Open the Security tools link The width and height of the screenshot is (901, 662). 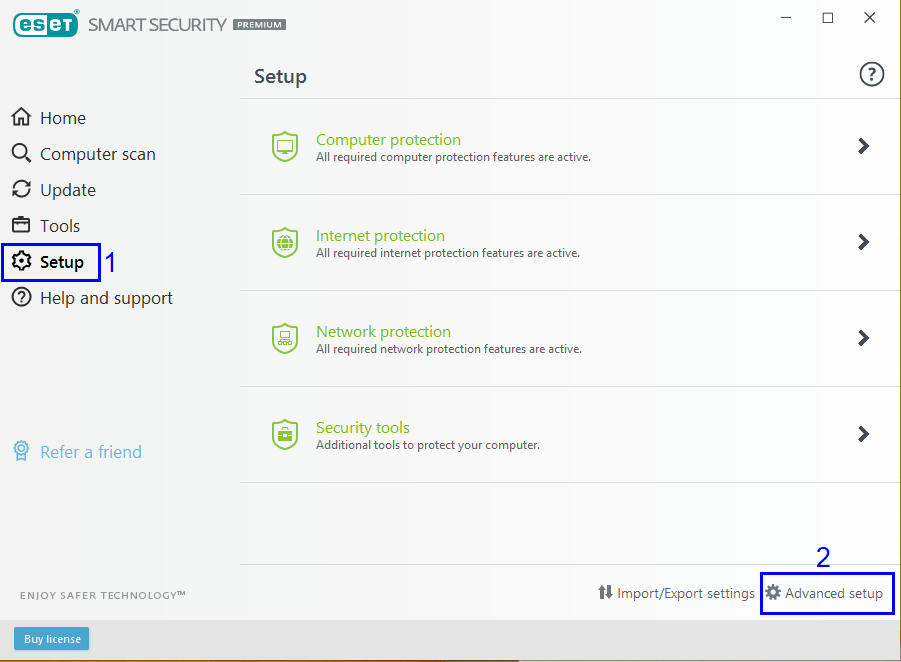click(363, 428)
